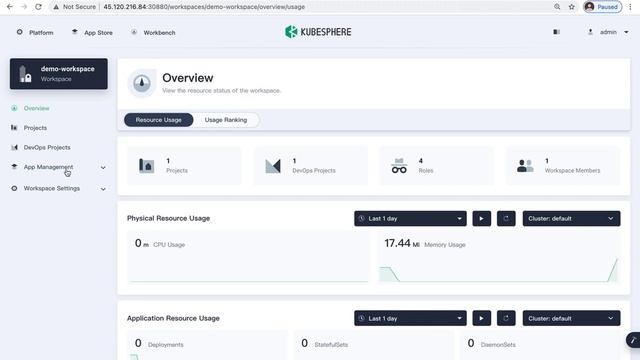The image size is (640, 360).
Task: Click the Workspace Members people icon
Action: point(525,166)
